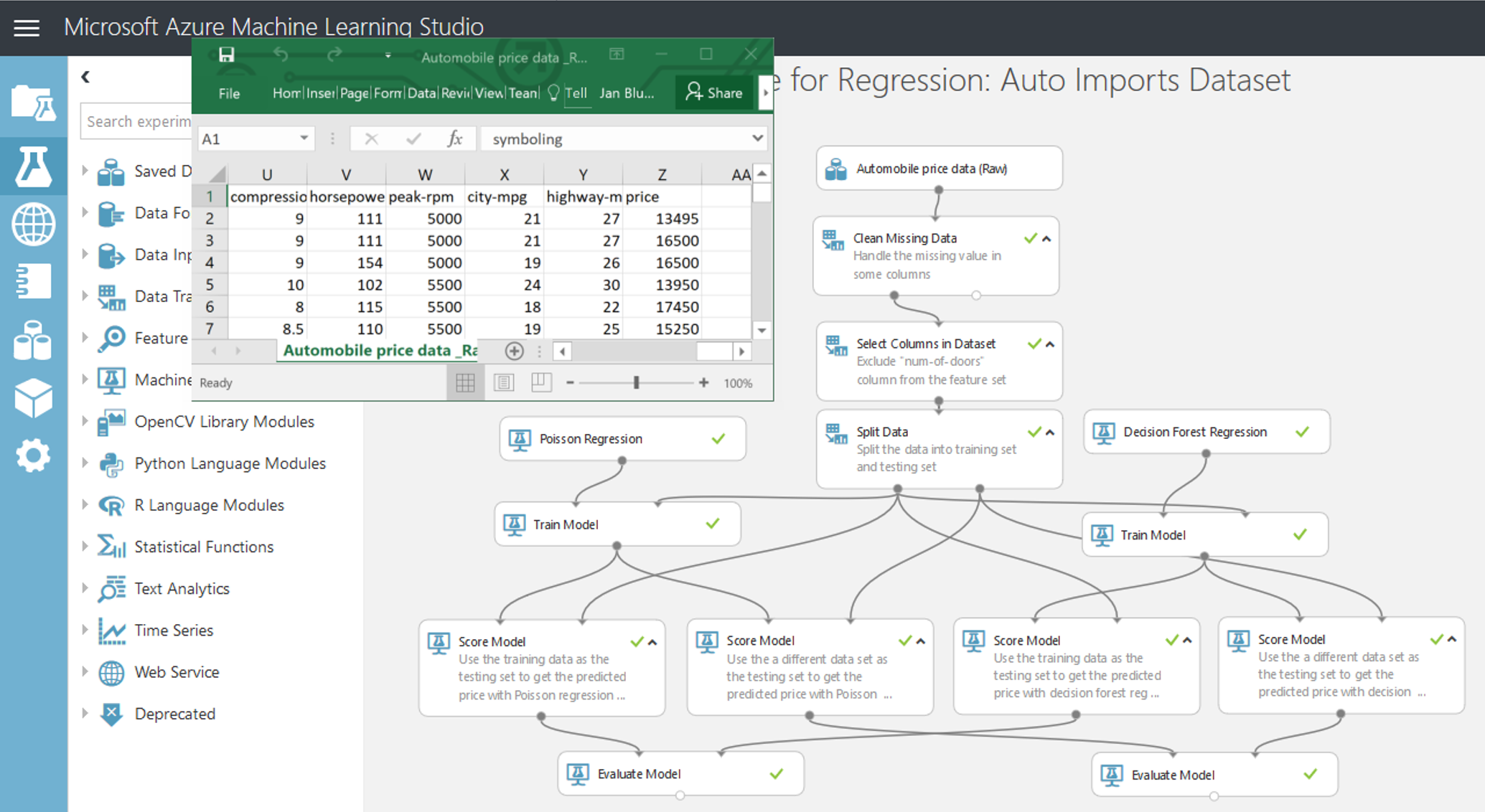Collapse Split Data comment caret
Viewport: 1485px width, 812px height.
1050,433
